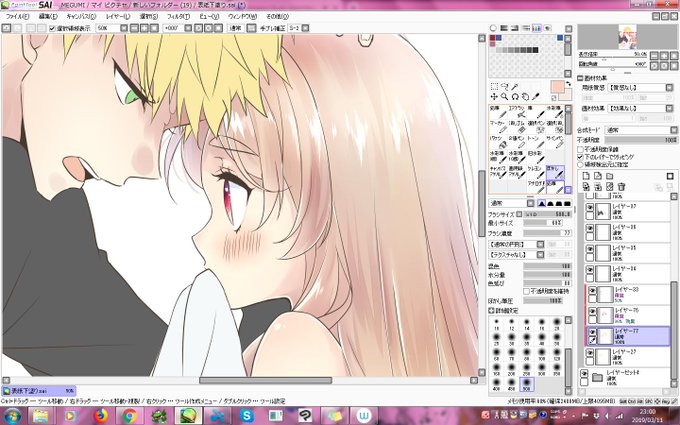This screenshot has width=680, height=425.
Task: Click the zoom out minus button in toolbar
Action: (x=134, y=28)
